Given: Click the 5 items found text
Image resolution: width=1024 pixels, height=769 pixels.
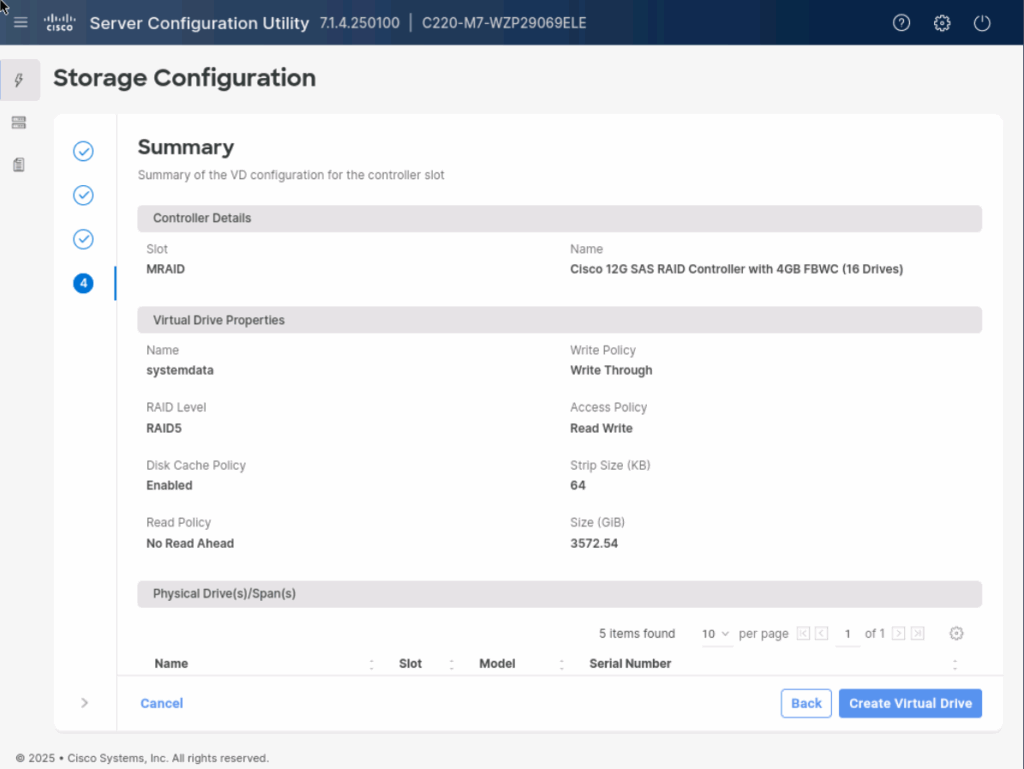Looking at the screenshot, I should tap(637, 633).
